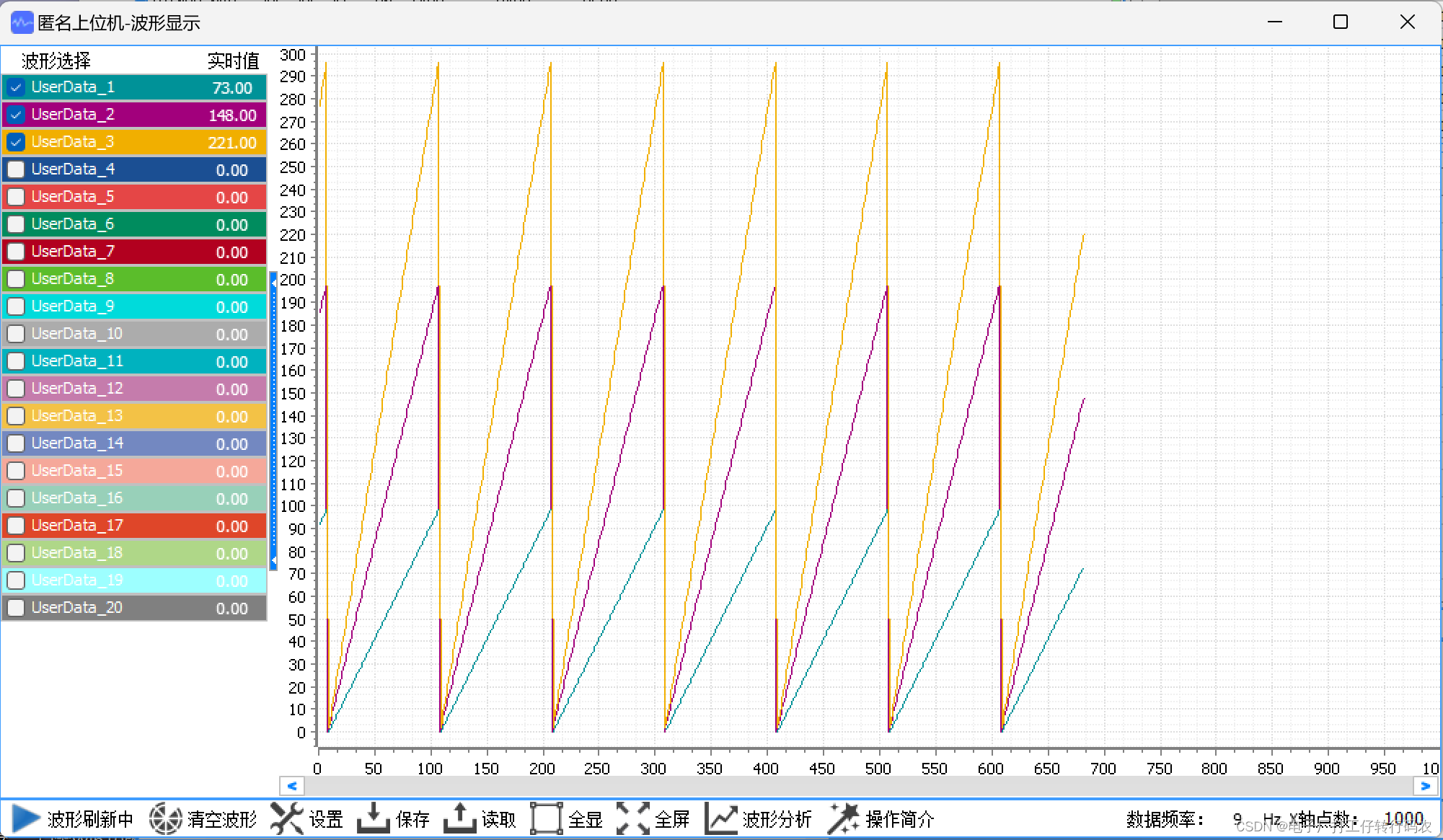Click the waveform refresh play icon
1443x840 pixels.
(x=25, y=819)
